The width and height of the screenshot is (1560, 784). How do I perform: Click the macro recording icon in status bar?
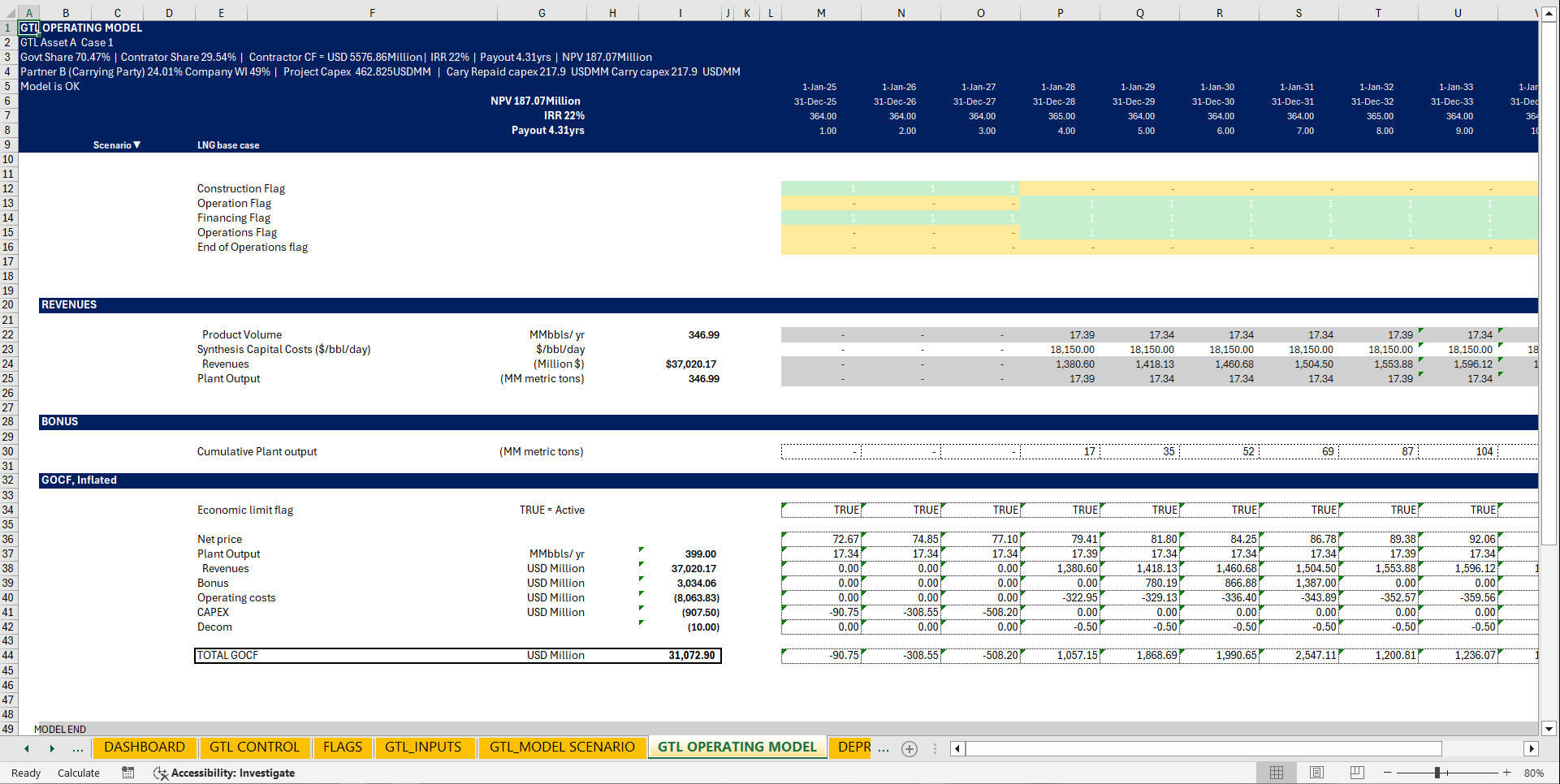(x=127, y=773)
